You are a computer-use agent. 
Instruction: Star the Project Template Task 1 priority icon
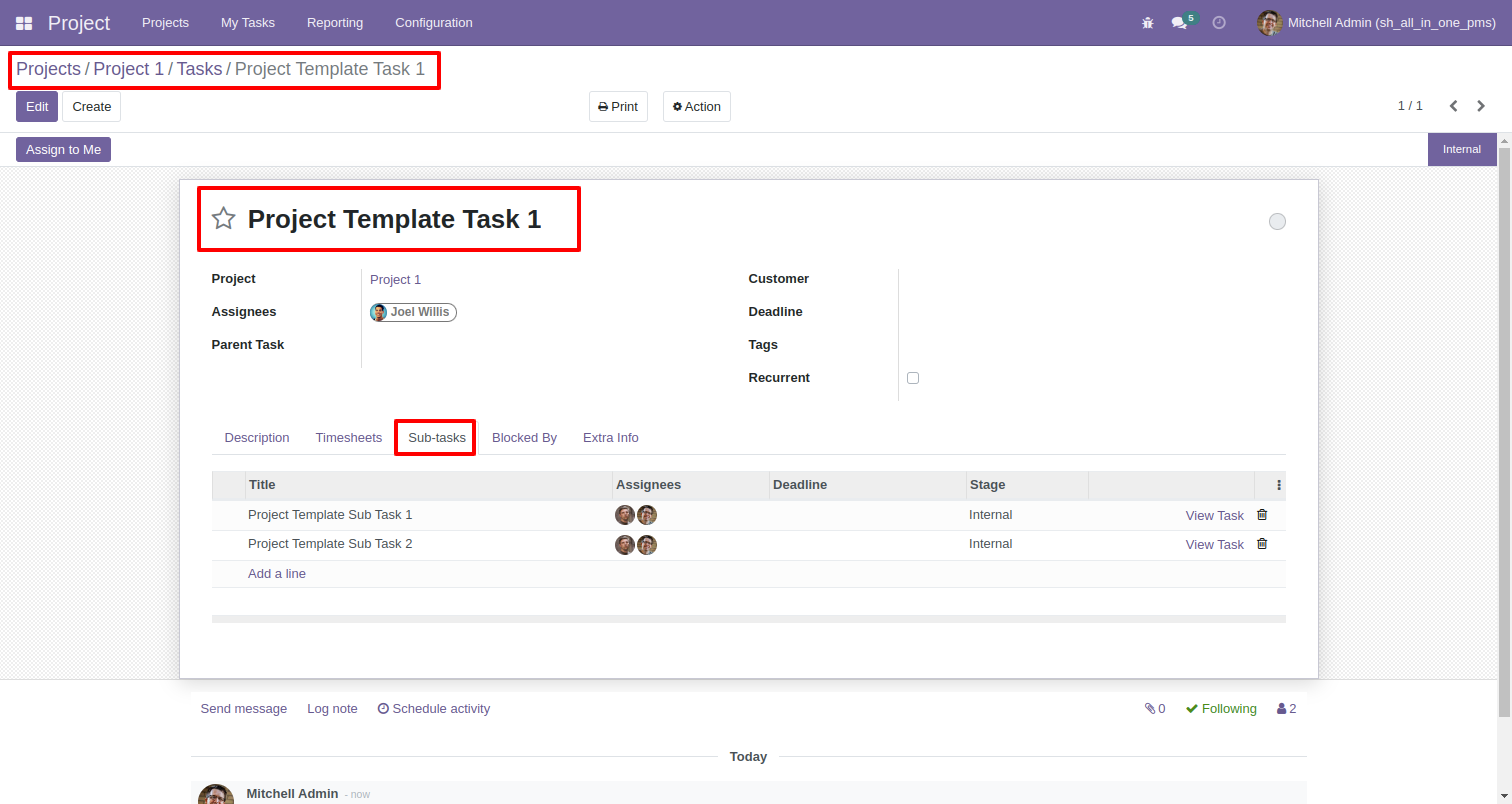224,218
